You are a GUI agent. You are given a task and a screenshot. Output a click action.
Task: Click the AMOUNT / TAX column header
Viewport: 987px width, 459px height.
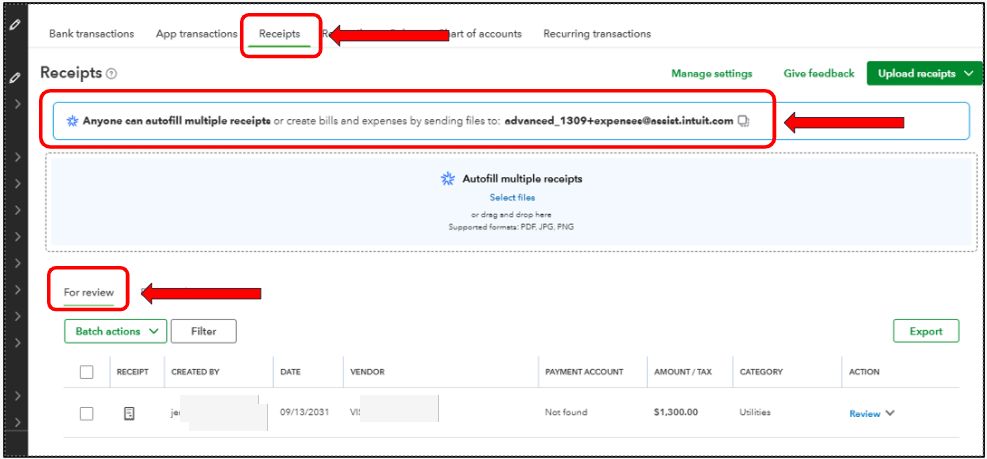683,372
